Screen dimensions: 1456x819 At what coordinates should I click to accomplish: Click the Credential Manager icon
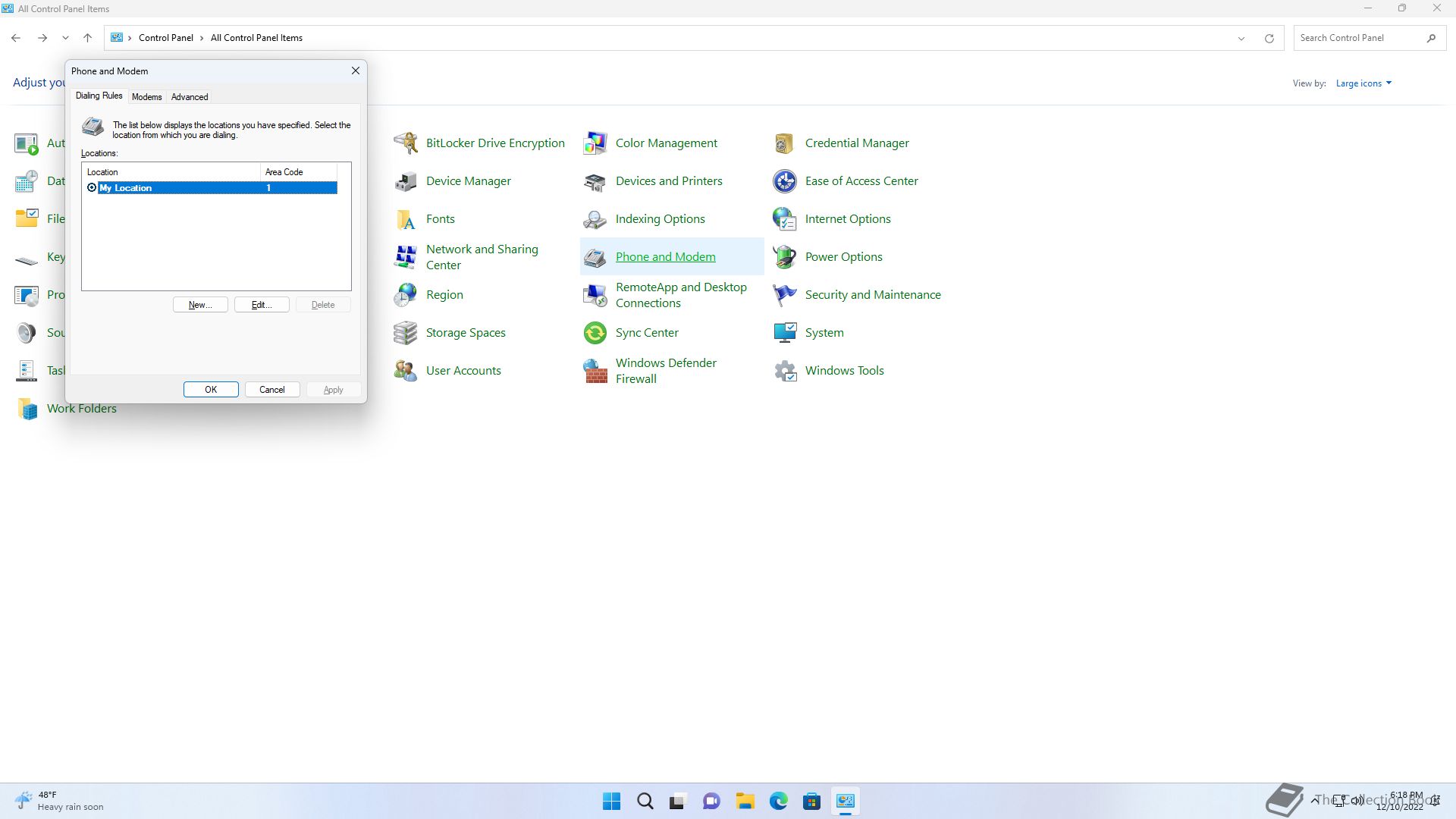pos(785,143)
